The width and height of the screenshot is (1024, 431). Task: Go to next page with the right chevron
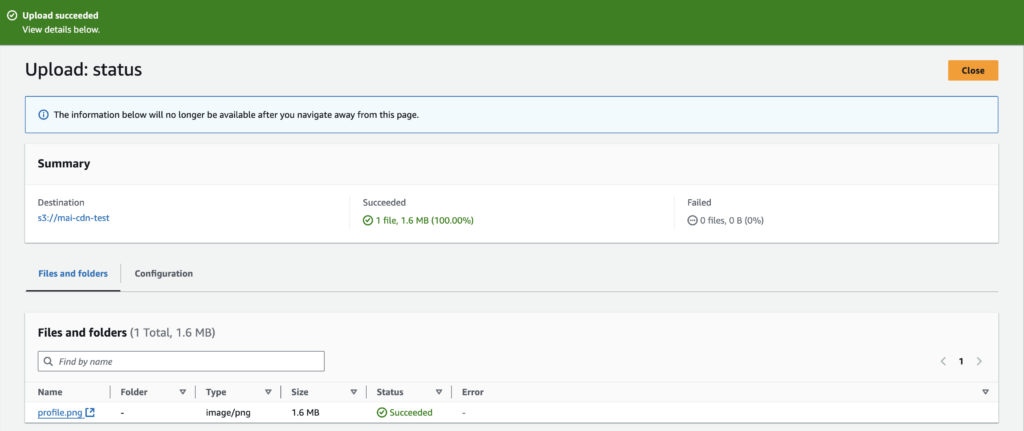tap(979, 361)
